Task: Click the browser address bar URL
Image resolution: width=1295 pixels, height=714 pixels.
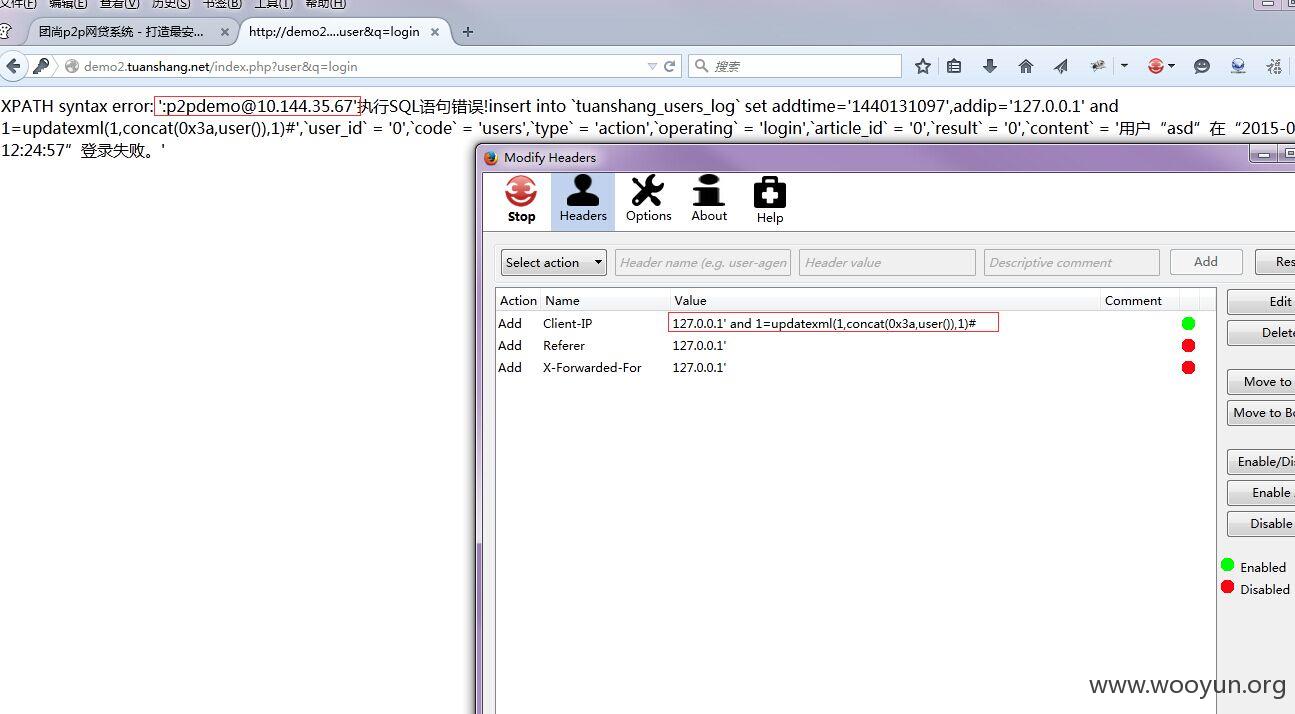Action: 220,67
